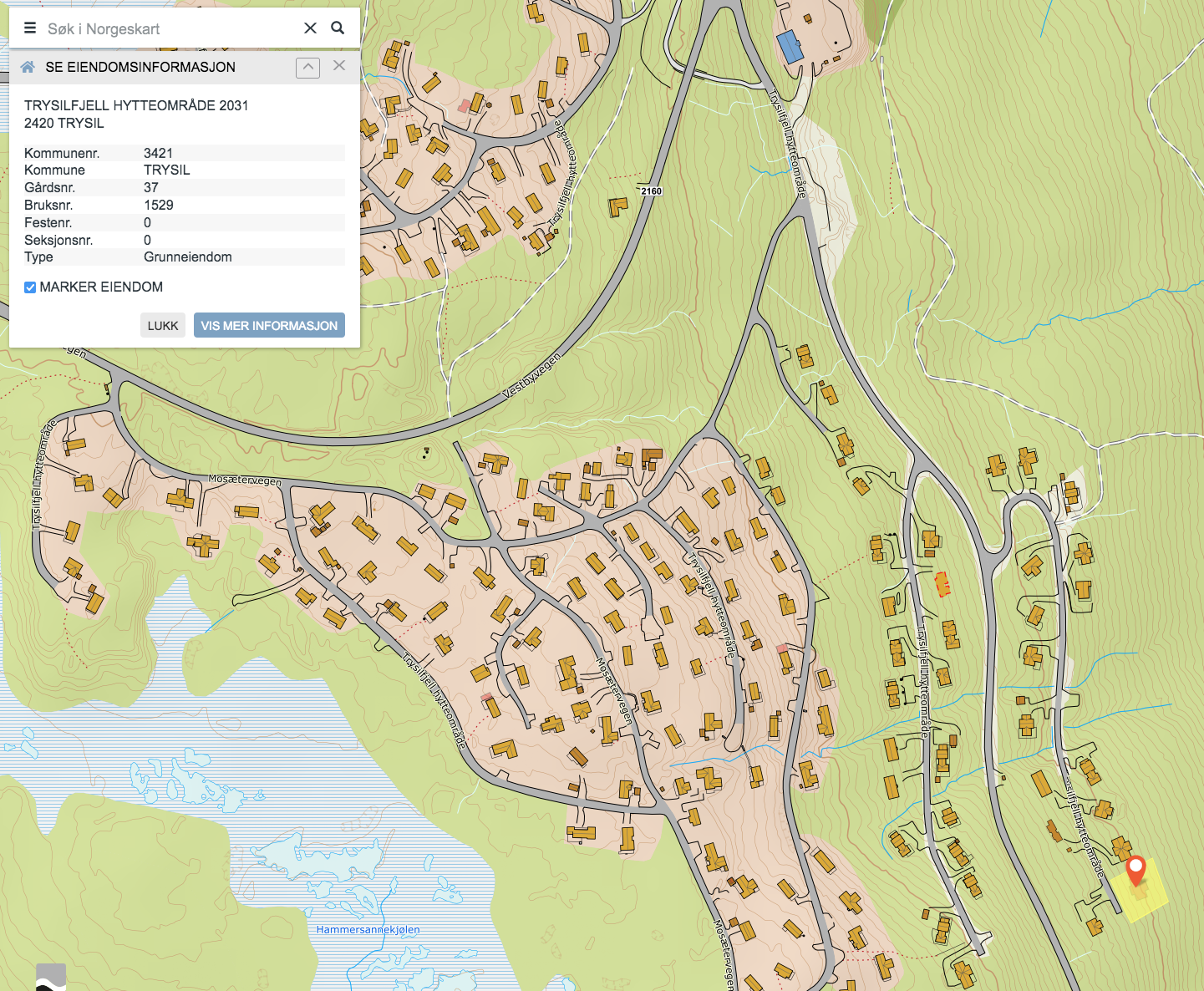Image resolution: width=1204 pixels, height=991 pixels.
Task: Focus the Søk i Norgeskart search field
Action: [167, 29]
